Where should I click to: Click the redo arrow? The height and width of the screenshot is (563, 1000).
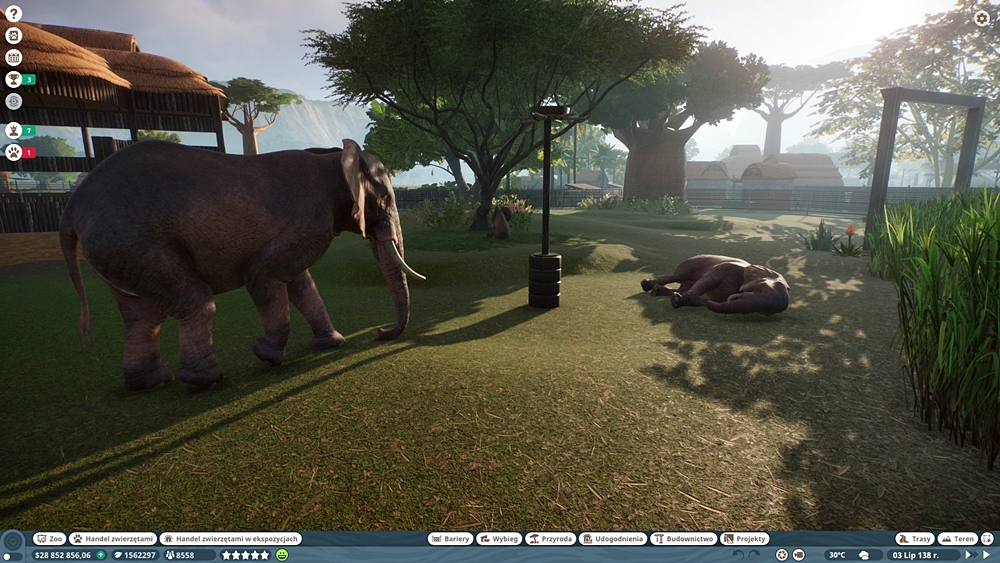pyautogui.click(x=754, y=555)
